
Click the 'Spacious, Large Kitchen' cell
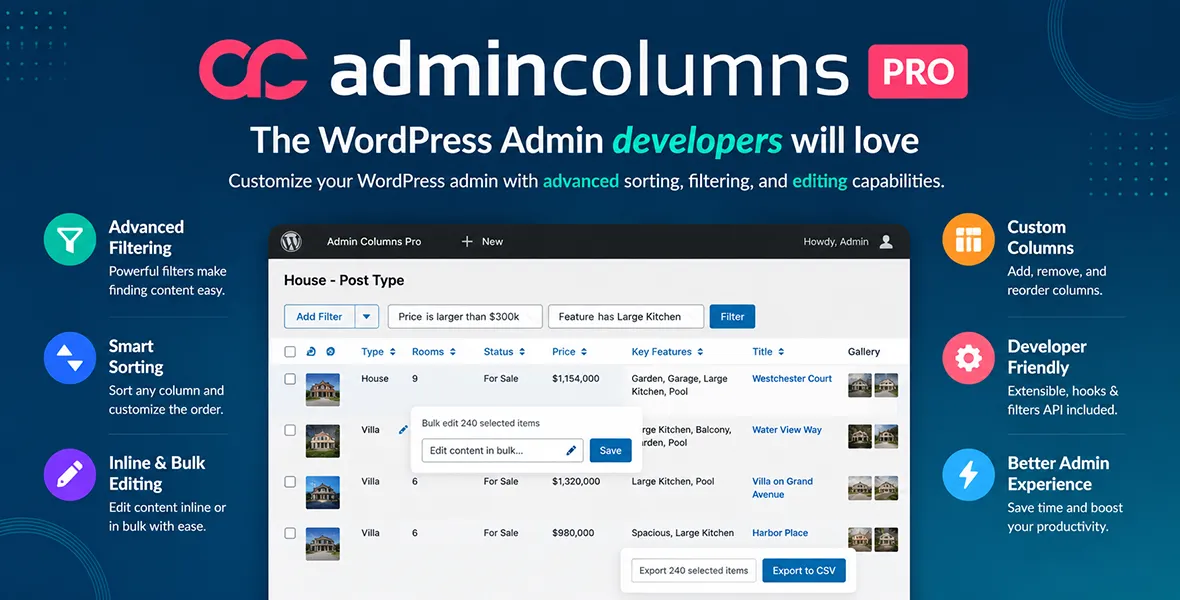point(683,533)
